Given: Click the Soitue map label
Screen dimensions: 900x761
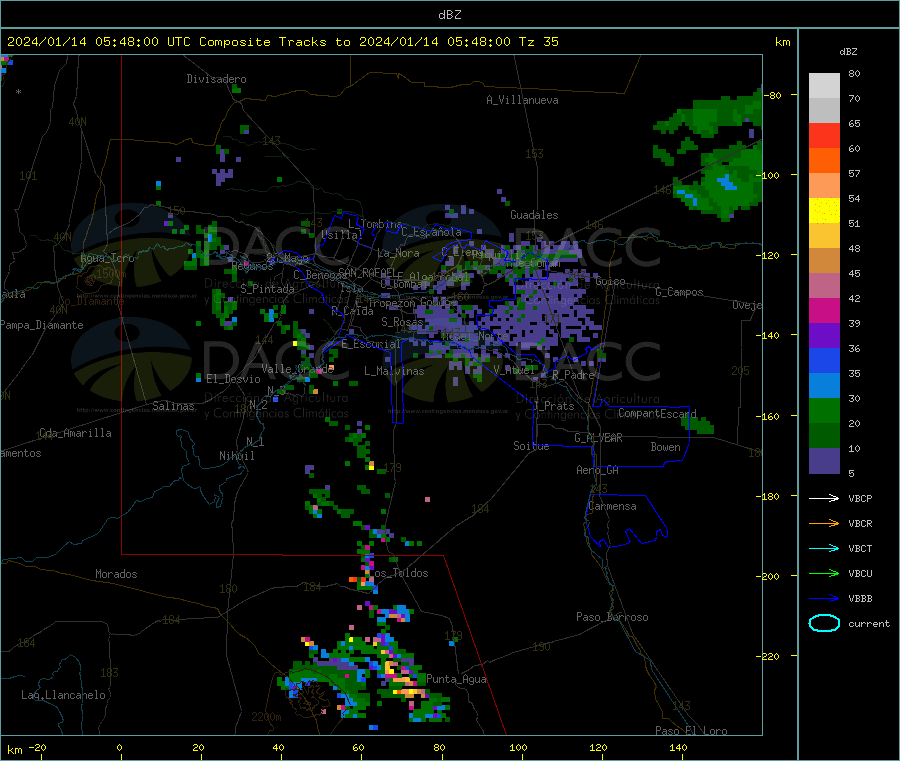Looking at the screenshot, I should (531, 446).
